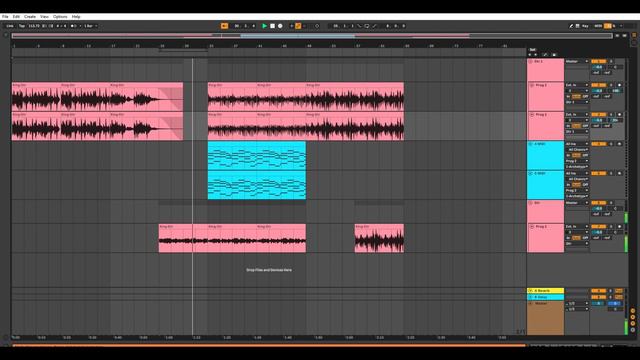This screenshot has height=360, width=640.
Task: Click the Tap tempo button
Action: [x=22, y=26]
